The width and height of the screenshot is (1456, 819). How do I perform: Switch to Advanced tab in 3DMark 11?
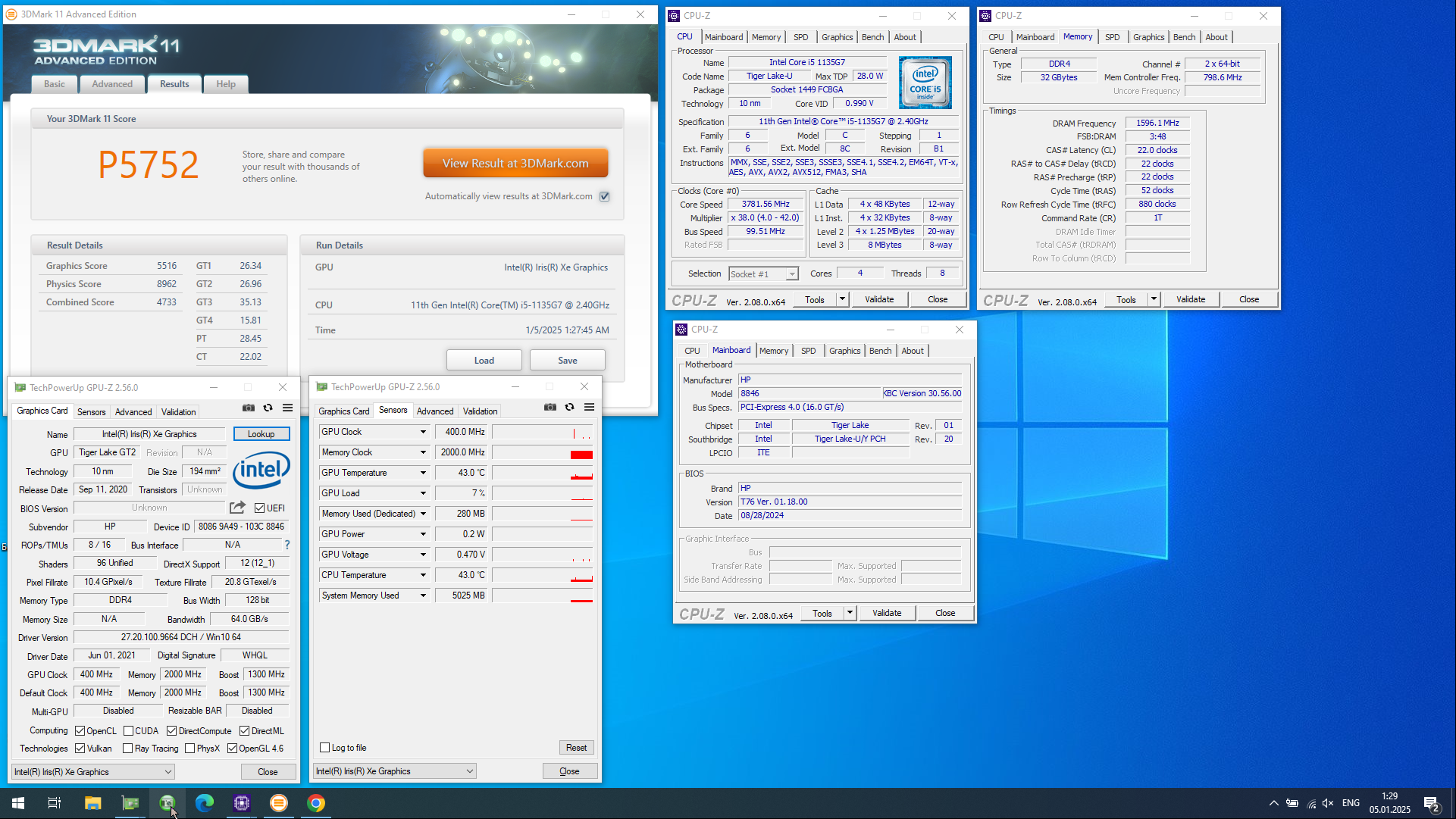[x=112, y=84]
